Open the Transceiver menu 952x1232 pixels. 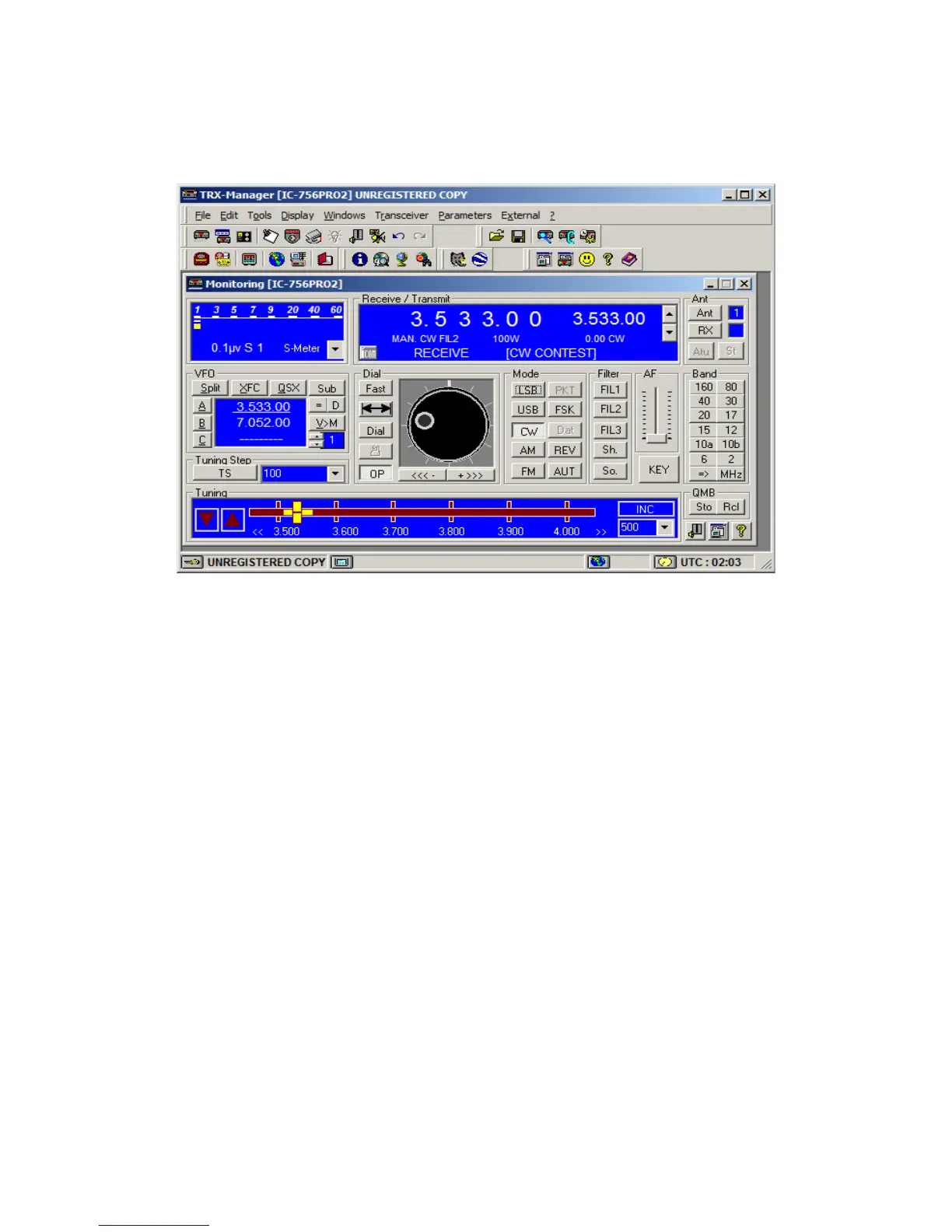pos(401,215)
